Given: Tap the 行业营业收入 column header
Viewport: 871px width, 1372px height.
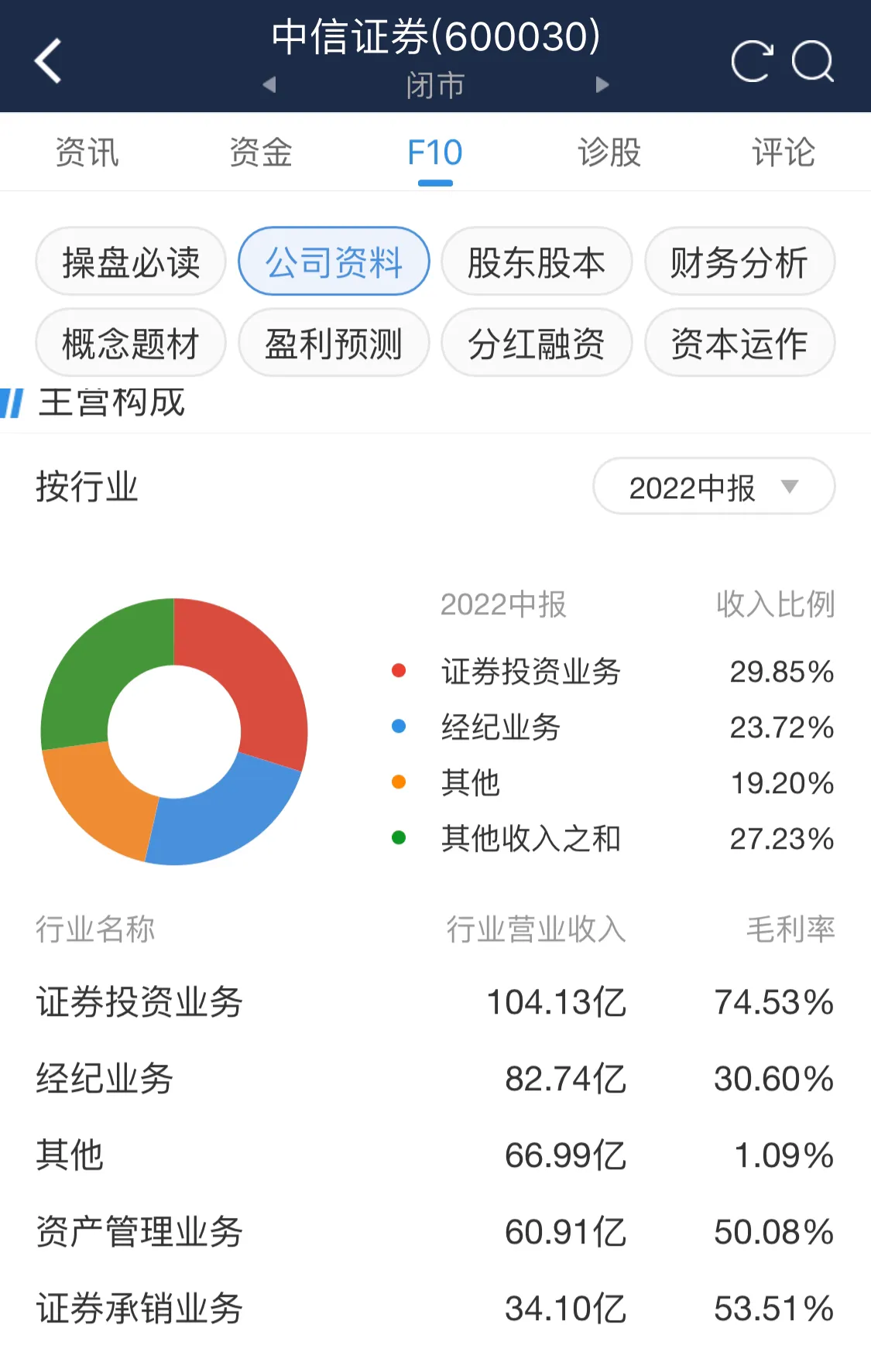Looking at the screenshot, I should click(536, 929).
